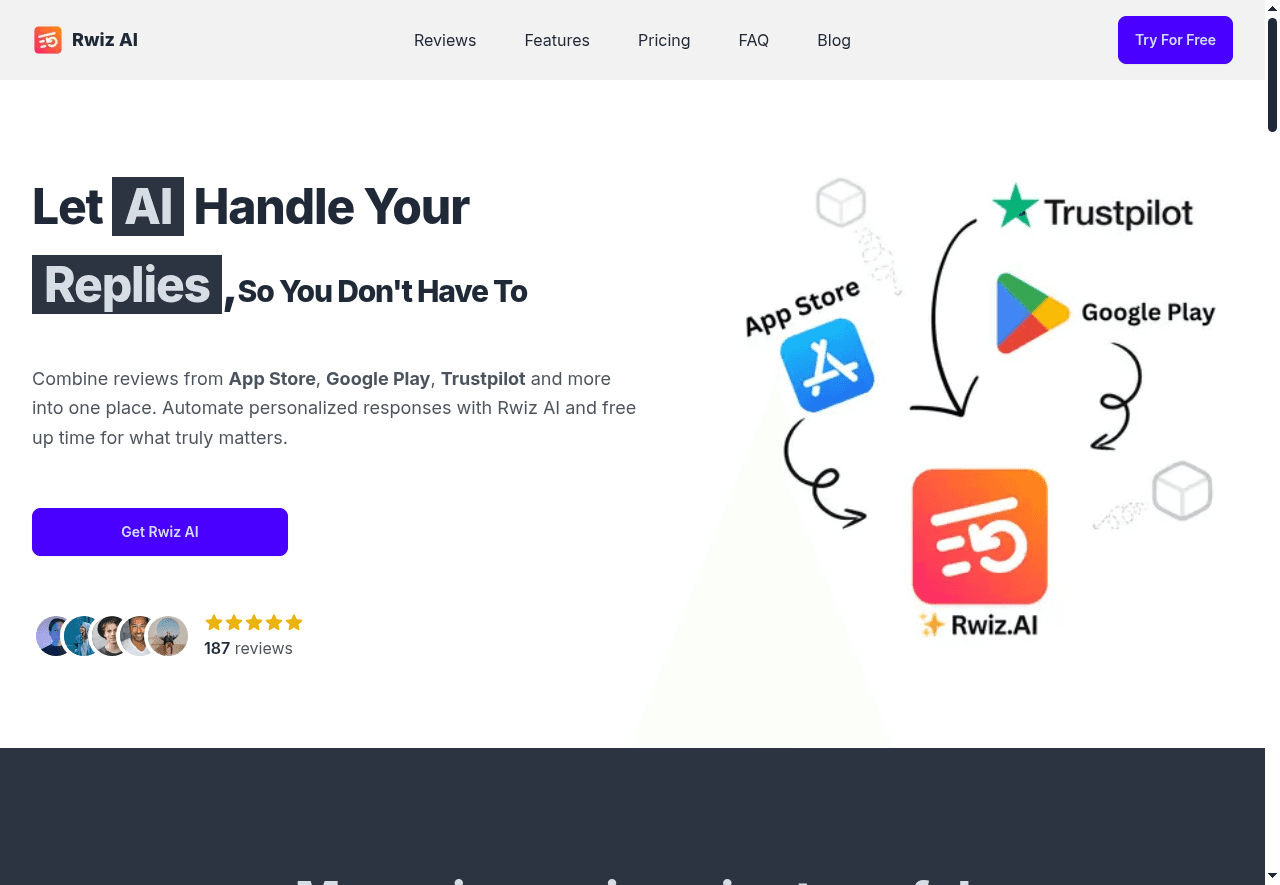Click the cube outline icon right of Rwiz logo
1280x885 pixels.
click(1182, 491)
